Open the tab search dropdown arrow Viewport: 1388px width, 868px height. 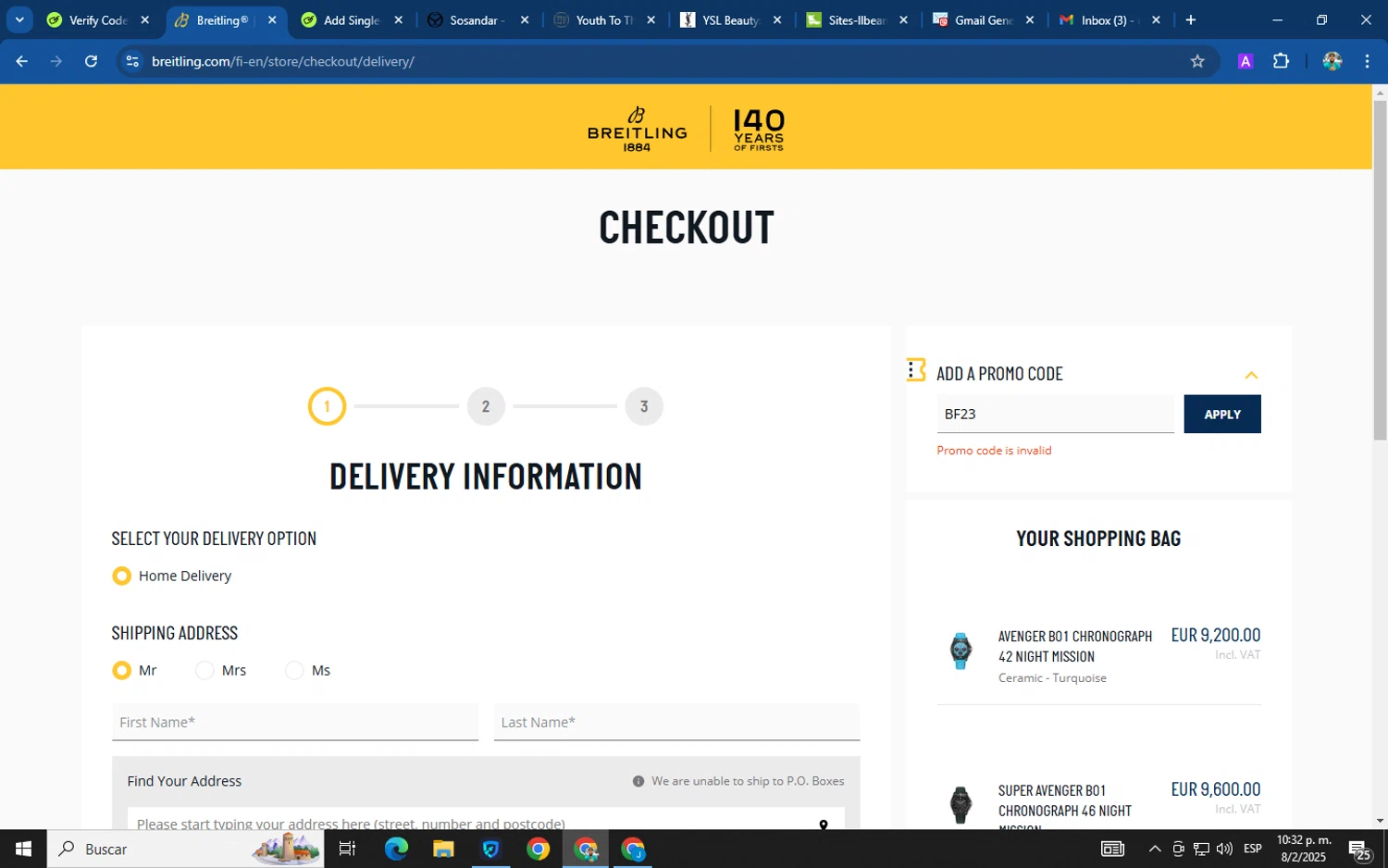point(19,19)
